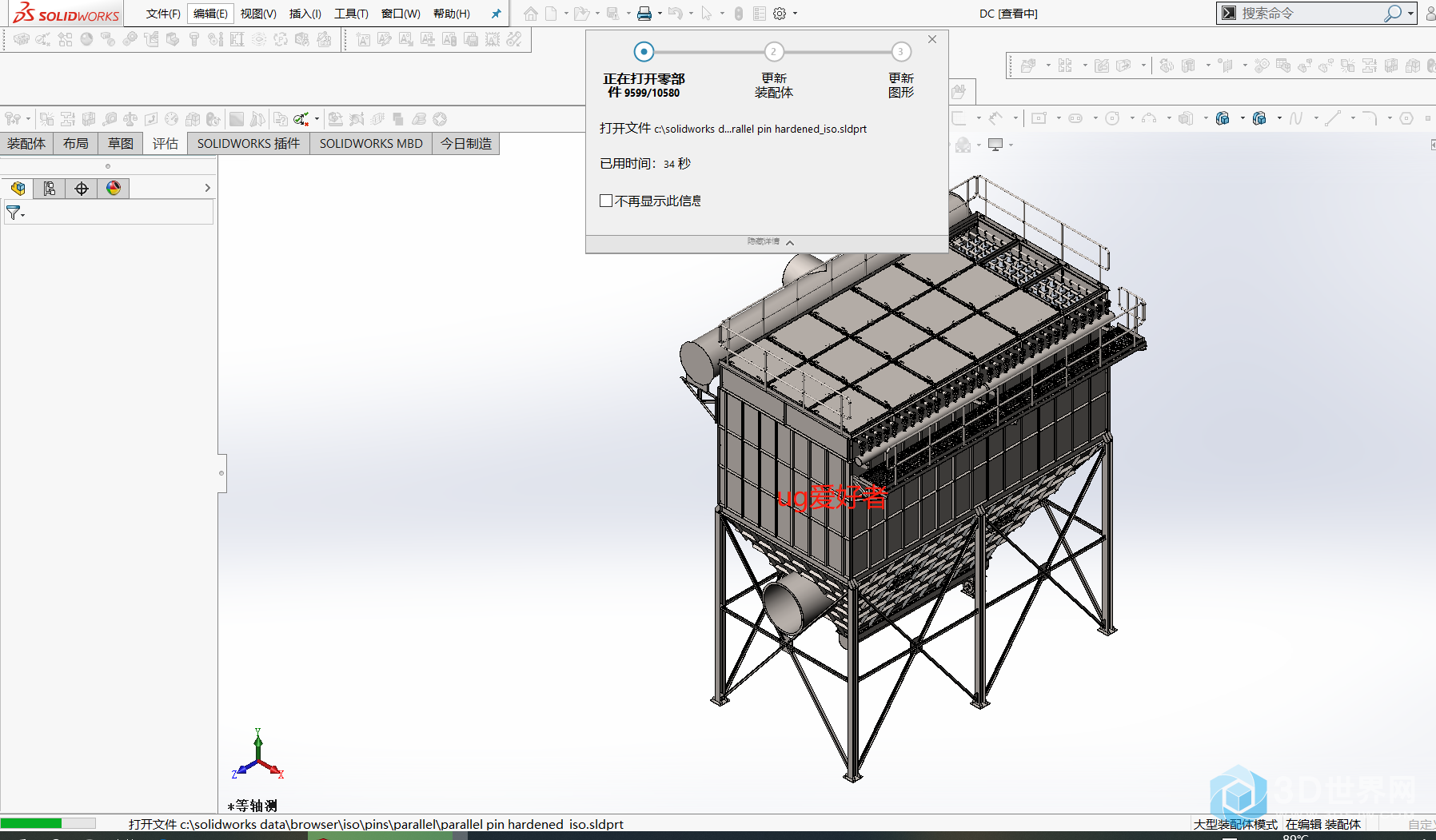Open the 文件(F) menu
The image size is (1436, 840).
[x=163, y=14]
